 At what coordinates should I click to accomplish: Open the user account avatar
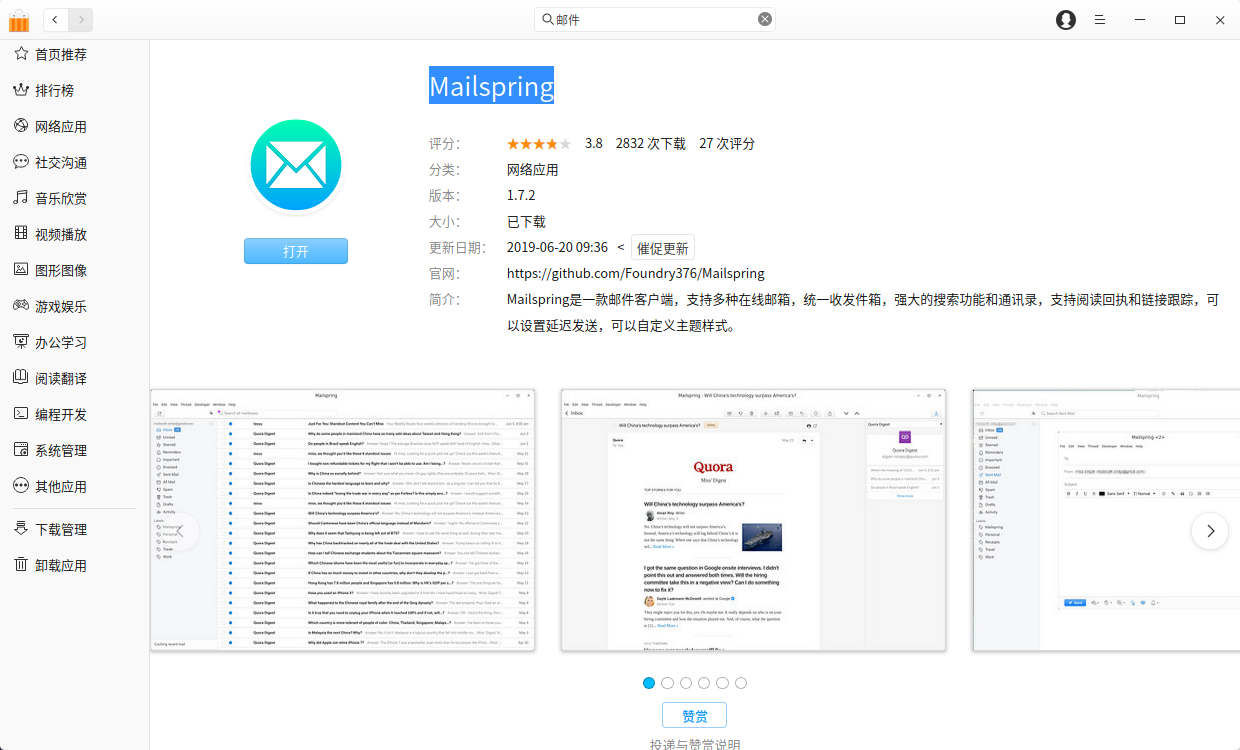click(1065, 19)
